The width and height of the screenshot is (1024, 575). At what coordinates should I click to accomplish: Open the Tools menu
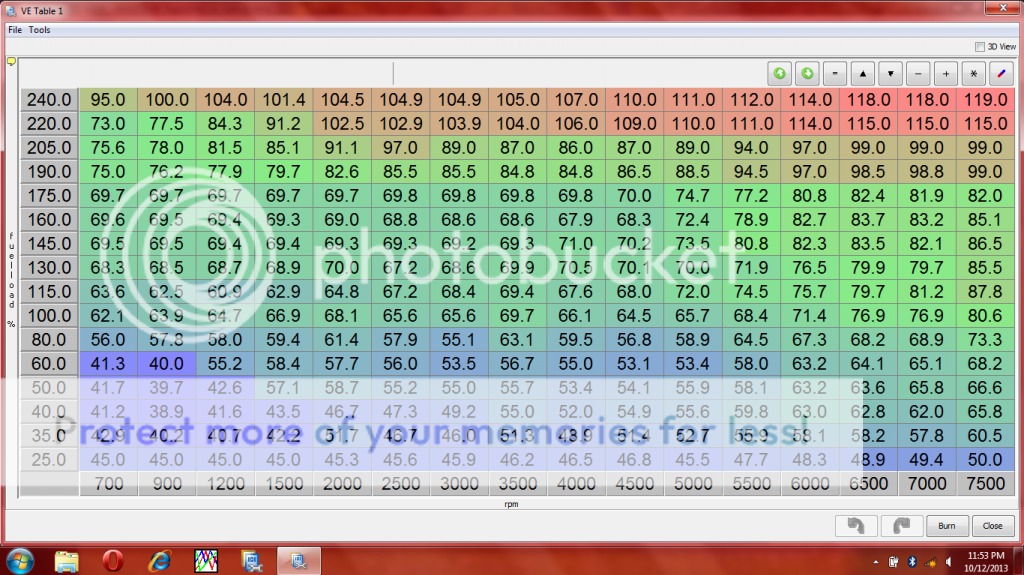click(39, 30)
